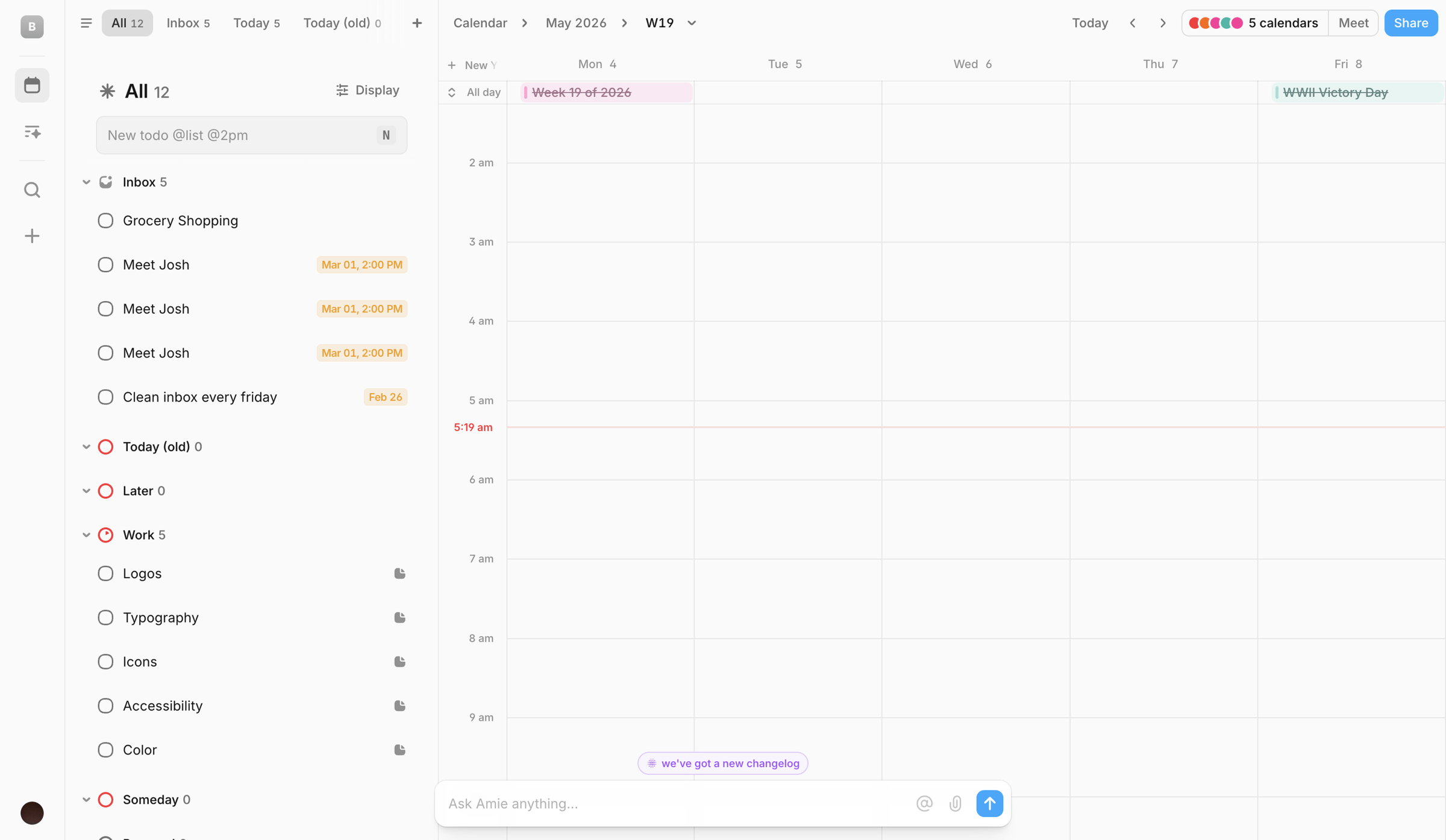Click the blue Share button
The height and width of the screenshot is (840, 1446).
[x=1410, y=23]
